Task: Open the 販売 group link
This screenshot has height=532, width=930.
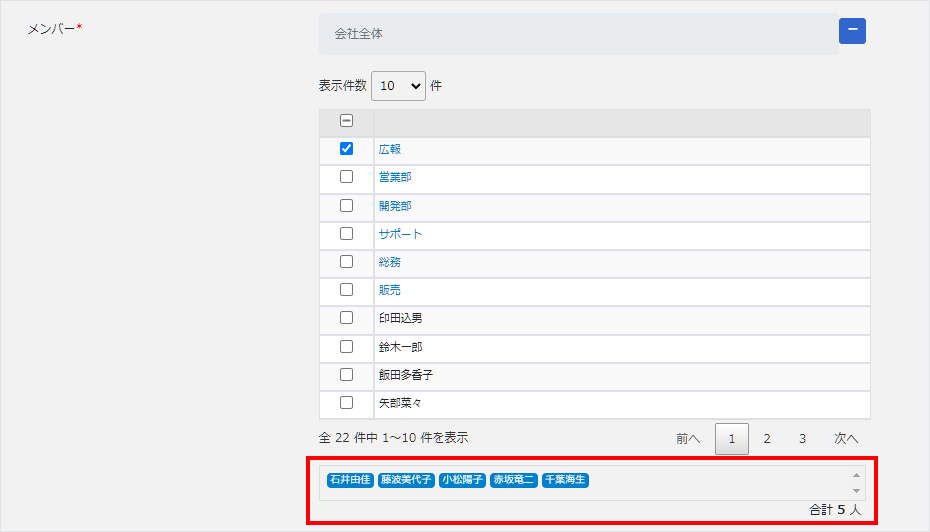Action: (390, 290)
